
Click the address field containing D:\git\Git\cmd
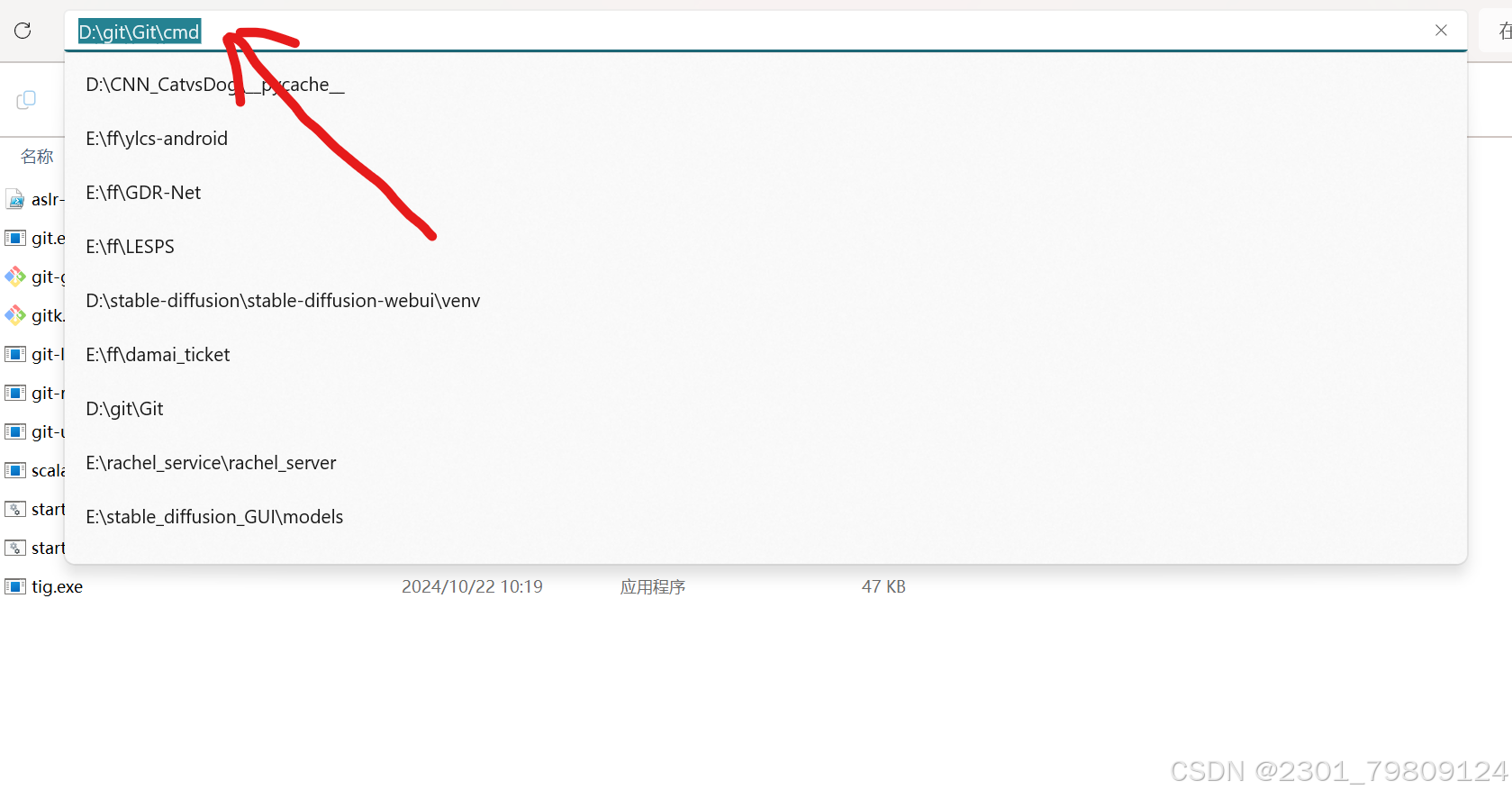coord(765,32)
